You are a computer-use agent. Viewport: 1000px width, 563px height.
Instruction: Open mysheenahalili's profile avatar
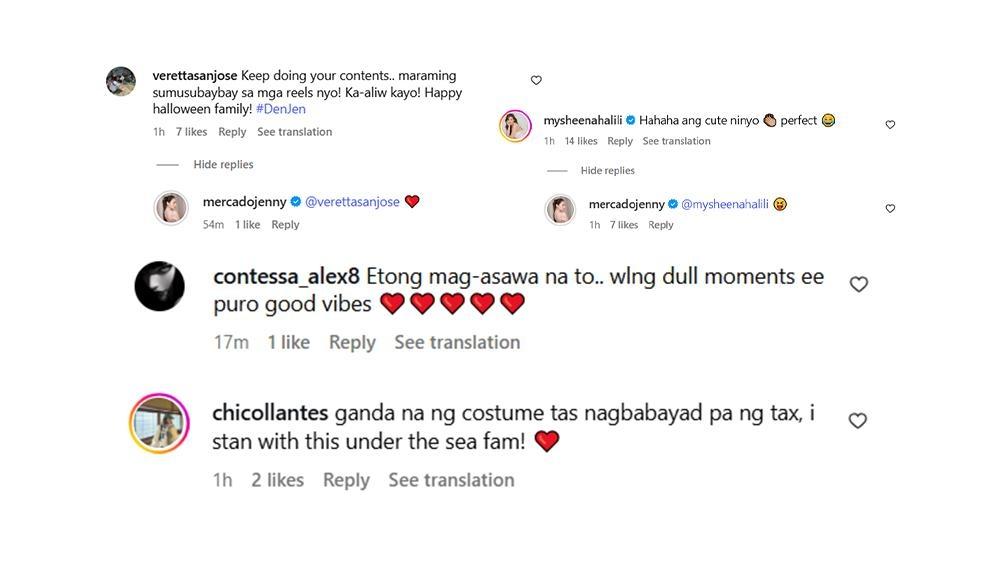point(515,126)
